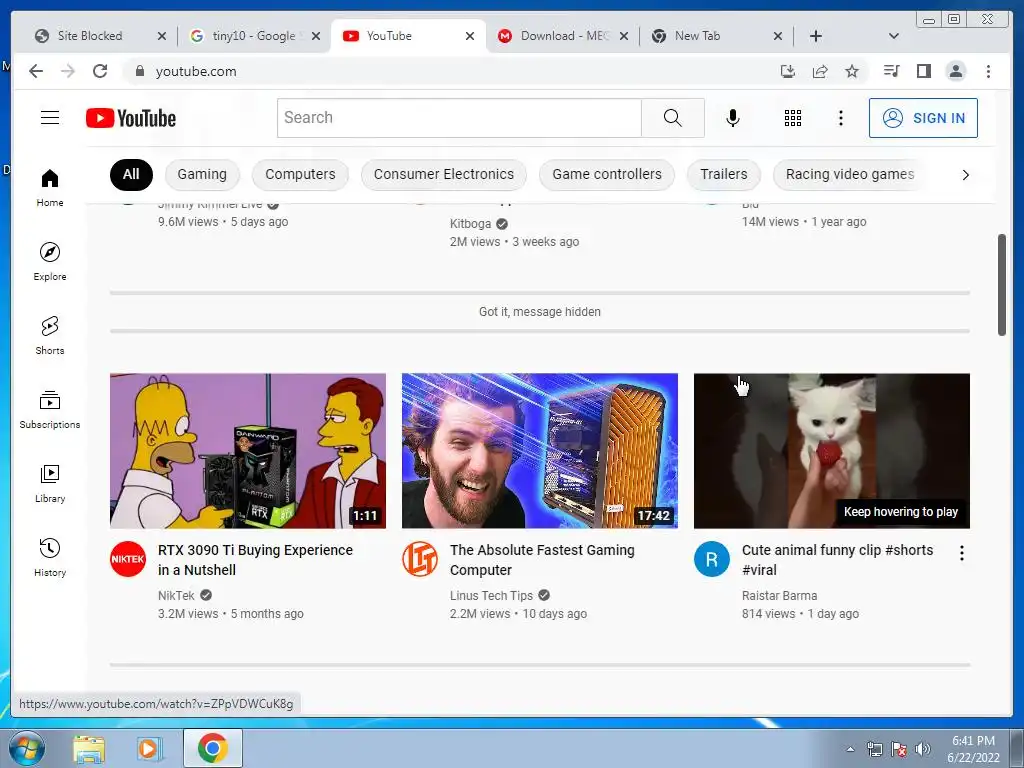Open The Absolute Fastest Gaming Computer title
Image resolution: width=1024 pixels, height=768 pixels.
click(542, 560)
